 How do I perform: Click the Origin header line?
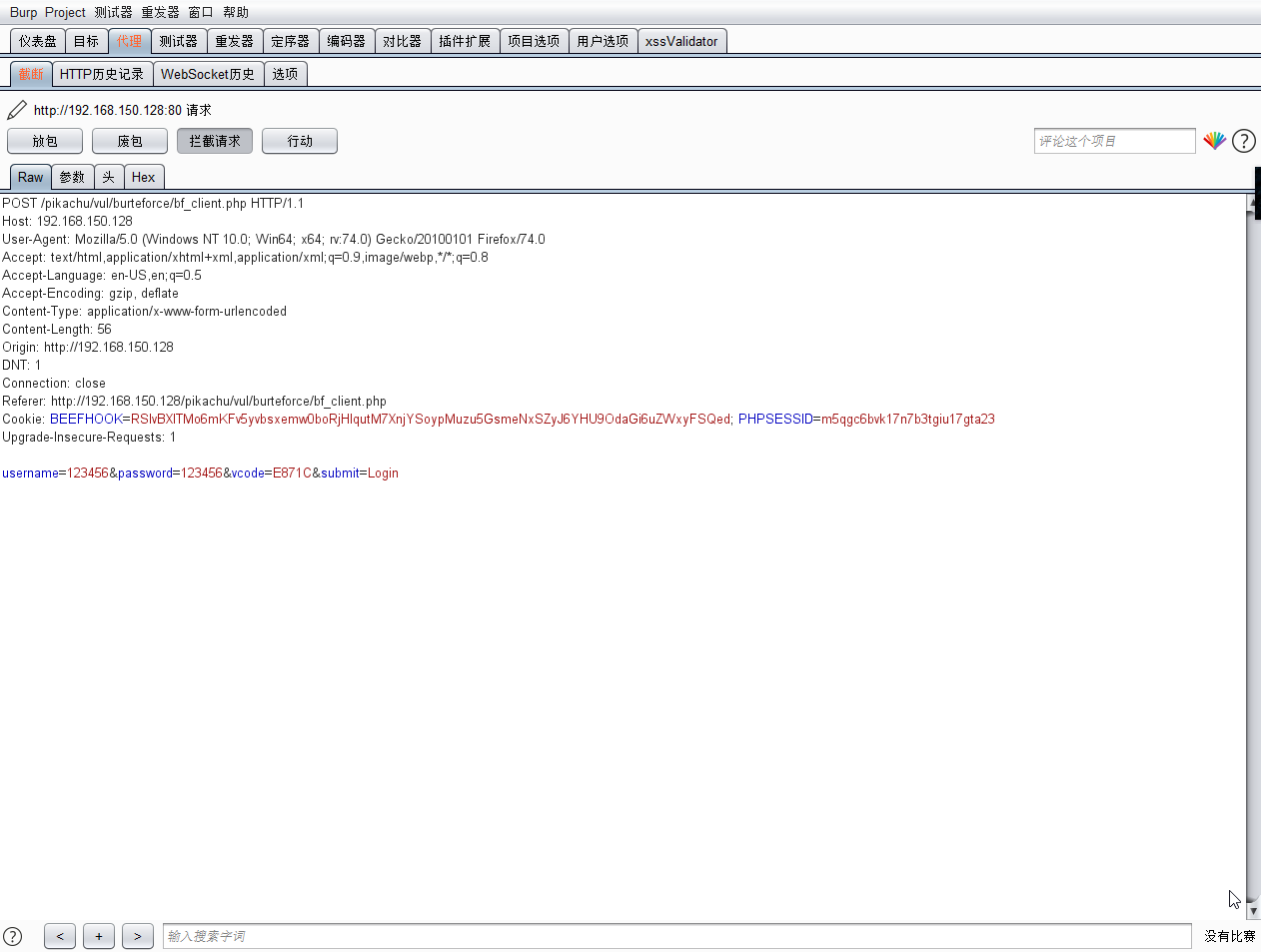[88, 347]
